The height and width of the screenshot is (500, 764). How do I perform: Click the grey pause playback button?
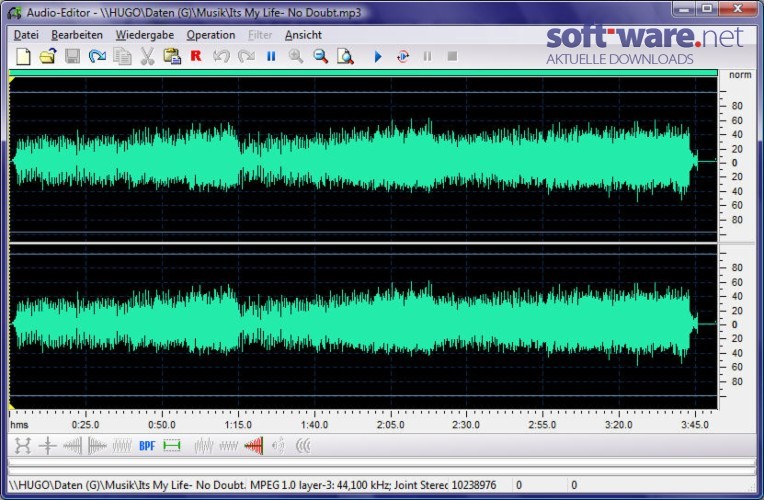click(427, 57)
